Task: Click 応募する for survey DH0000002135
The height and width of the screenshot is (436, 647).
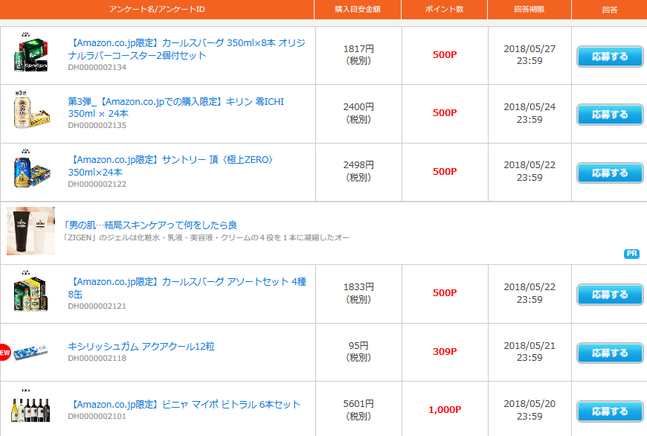Action: 610,115
